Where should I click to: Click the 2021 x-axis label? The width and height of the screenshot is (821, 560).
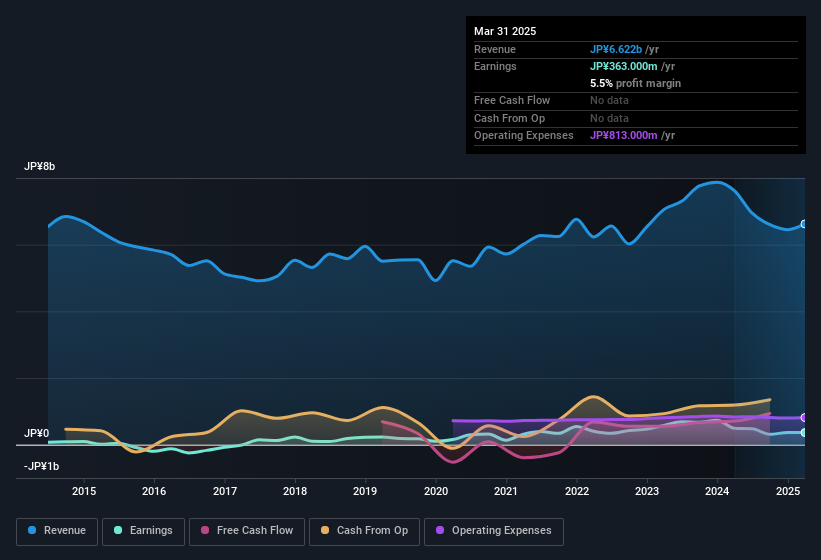coord(506,491)
